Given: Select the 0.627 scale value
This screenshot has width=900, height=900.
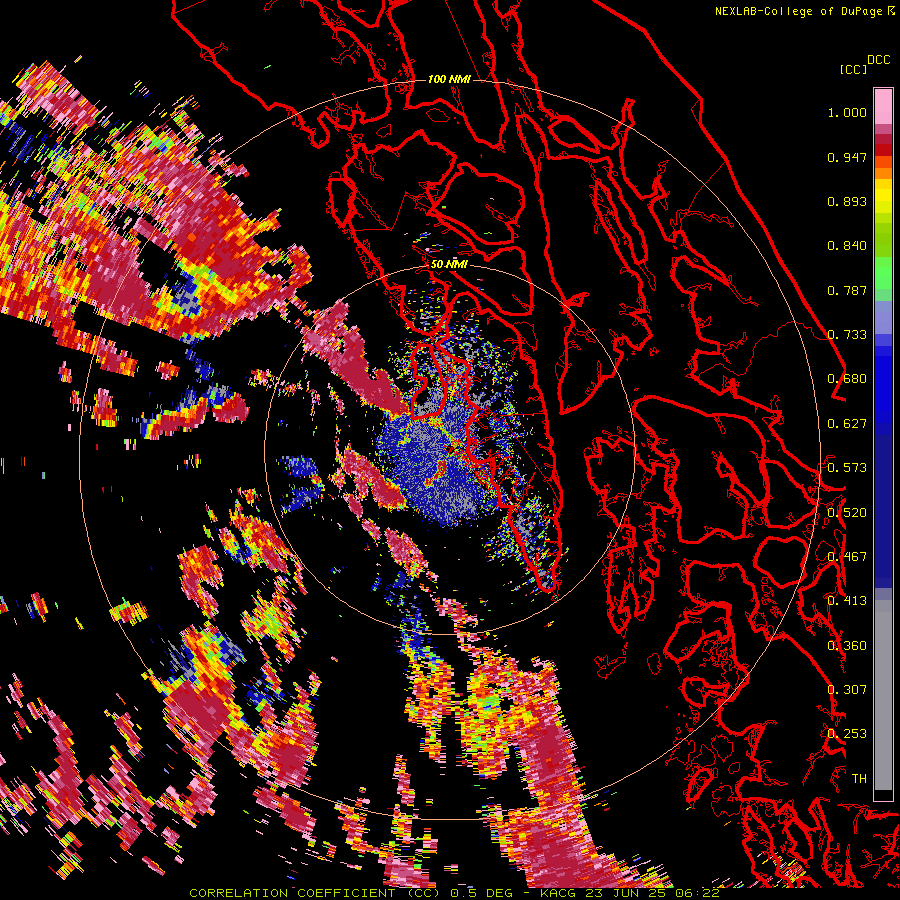Looking at the screenshot, I should pos(847,424).
